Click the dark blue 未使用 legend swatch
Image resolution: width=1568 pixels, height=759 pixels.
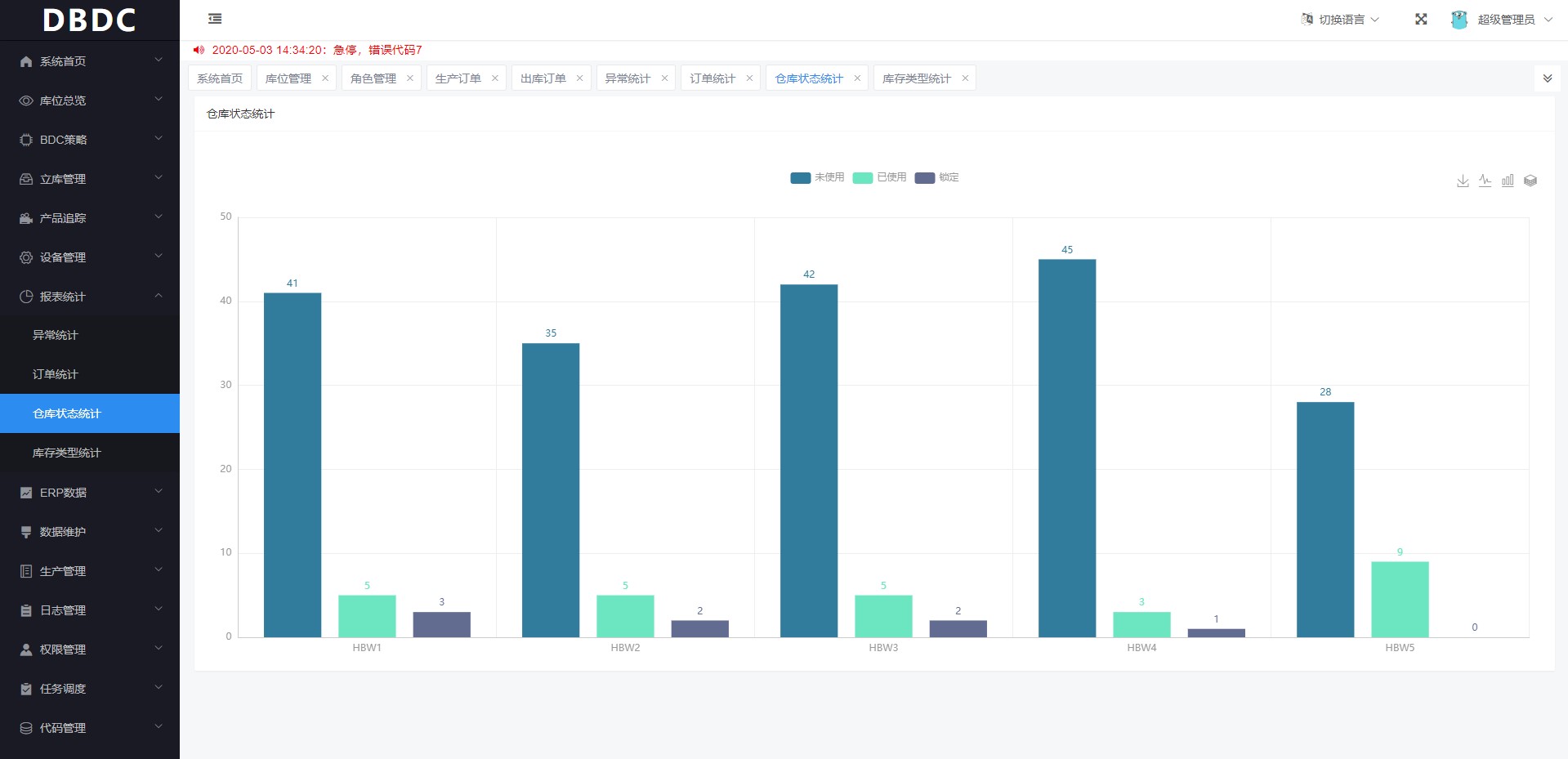pos(800,178)
